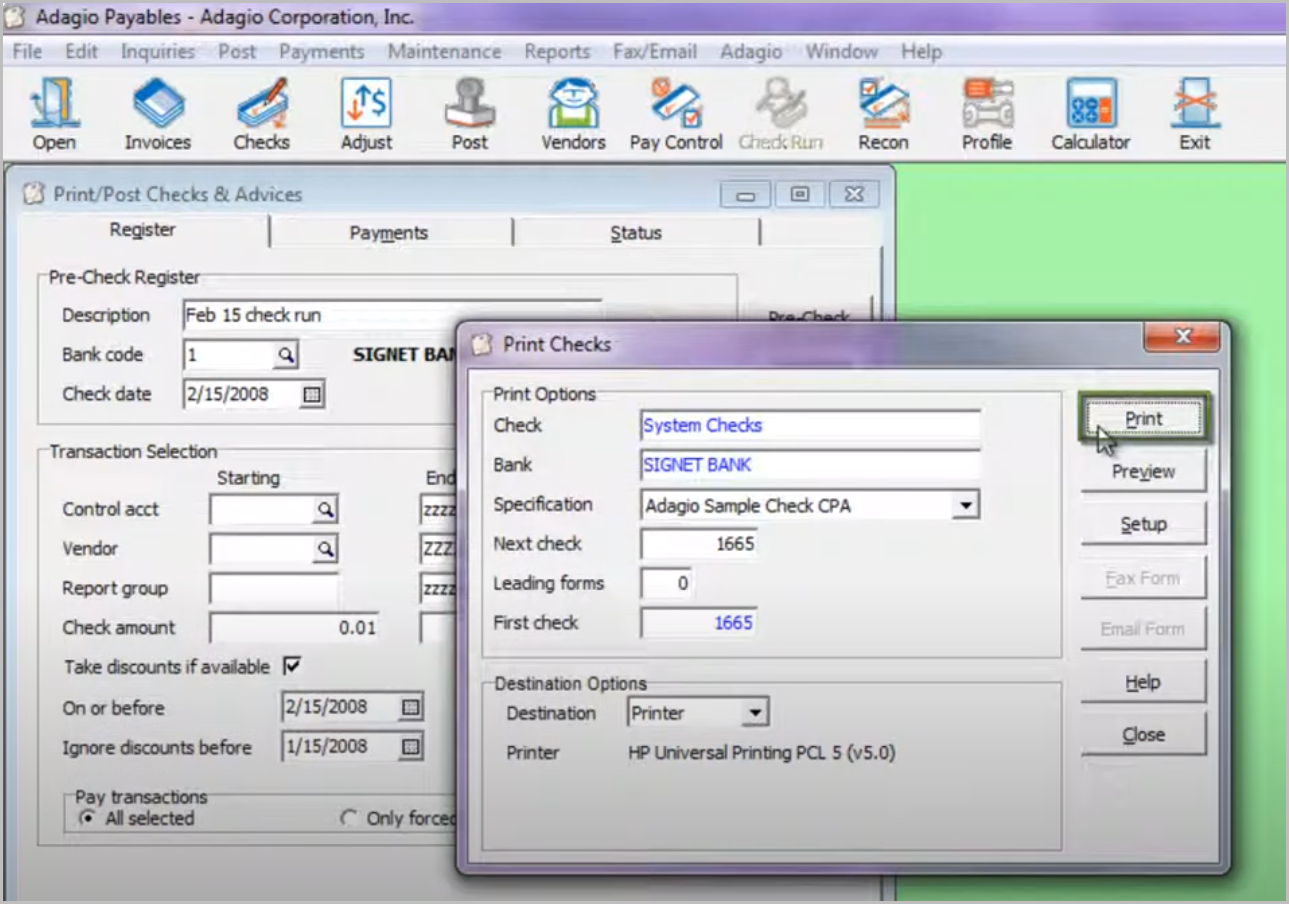1289x904 pixels.
Task: Open the Reports menu
Action: 557,51
